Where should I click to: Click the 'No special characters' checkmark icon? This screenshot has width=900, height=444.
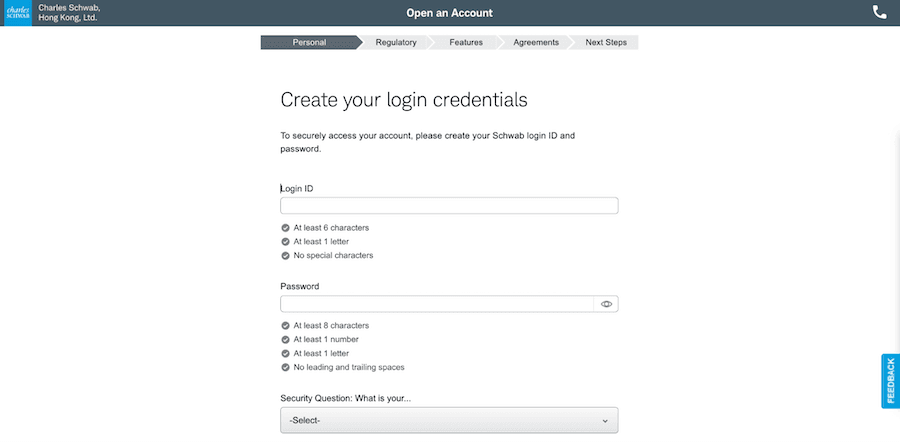[286, 256]
